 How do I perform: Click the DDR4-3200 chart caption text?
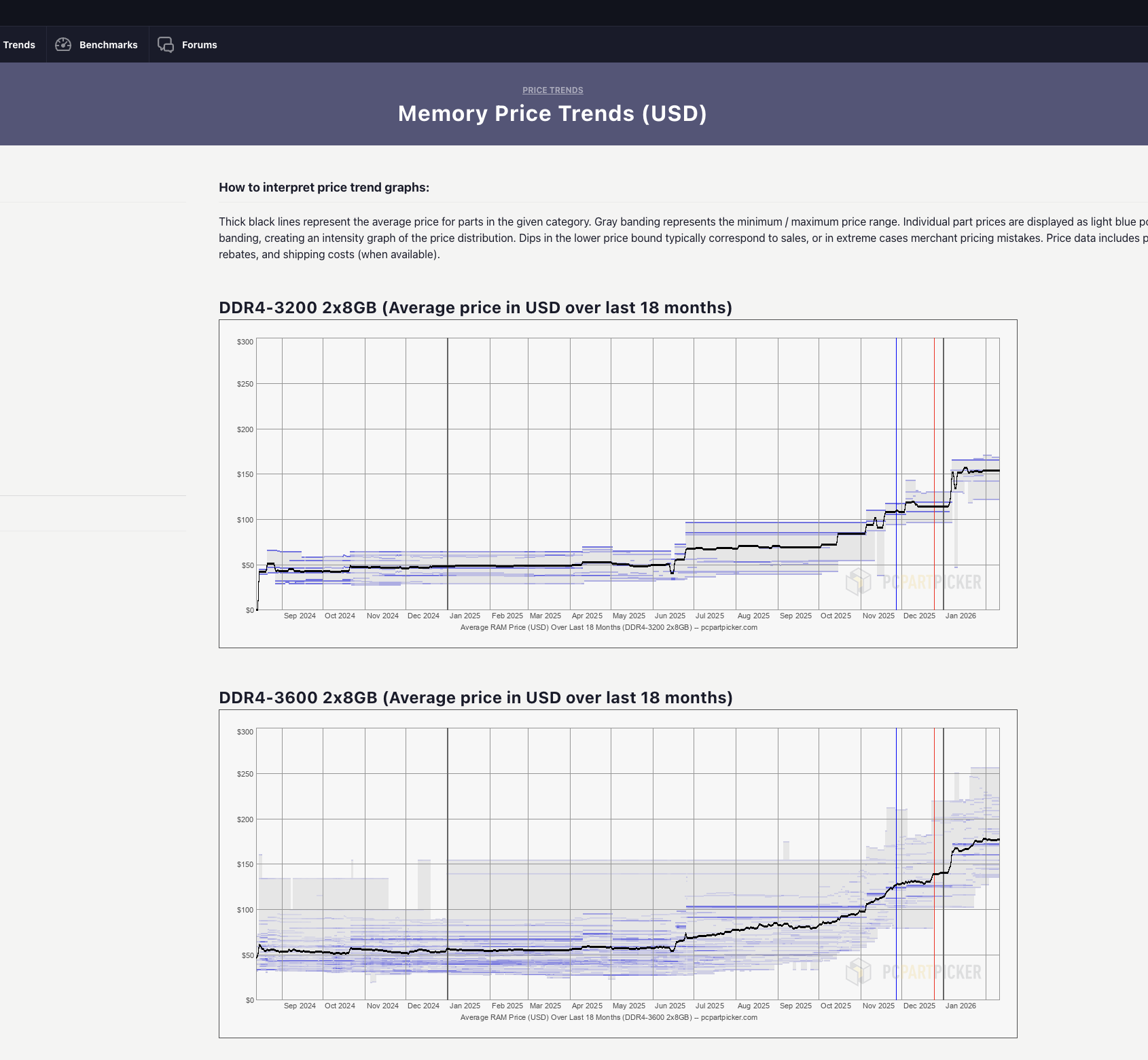[x=609, y=627]
